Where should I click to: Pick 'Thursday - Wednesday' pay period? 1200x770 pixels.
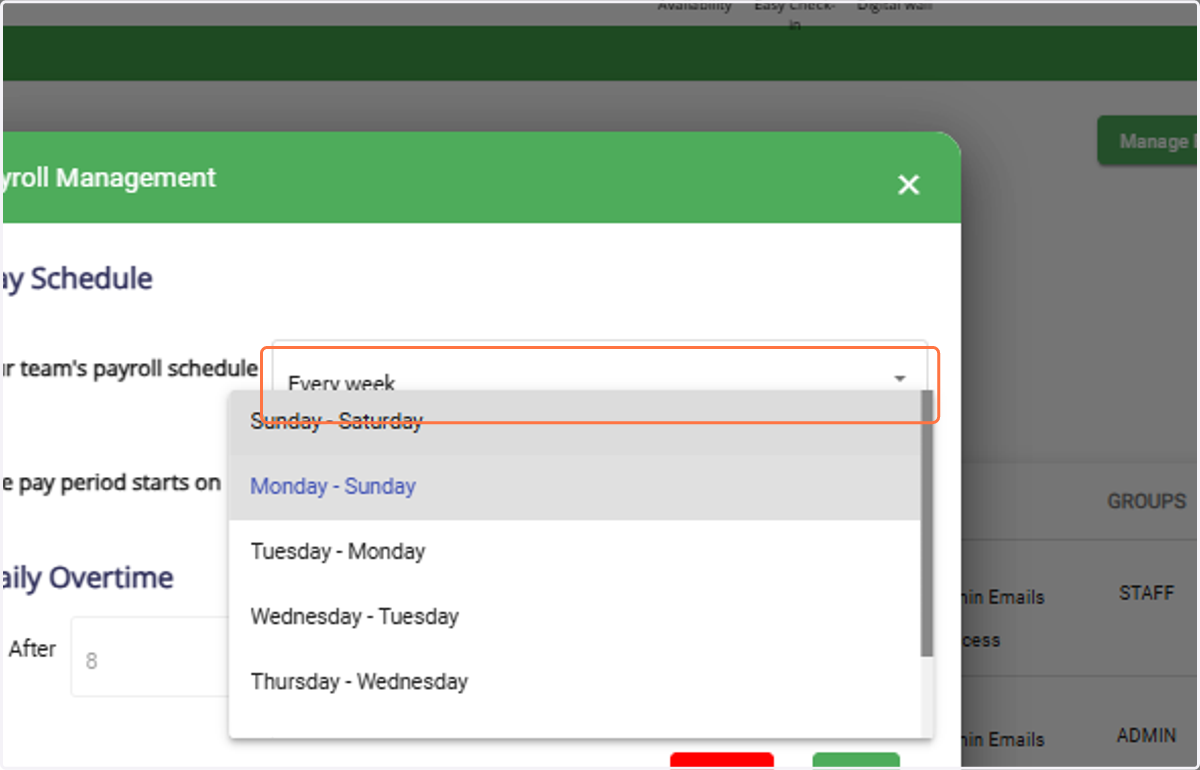click(x=574, y=682)
